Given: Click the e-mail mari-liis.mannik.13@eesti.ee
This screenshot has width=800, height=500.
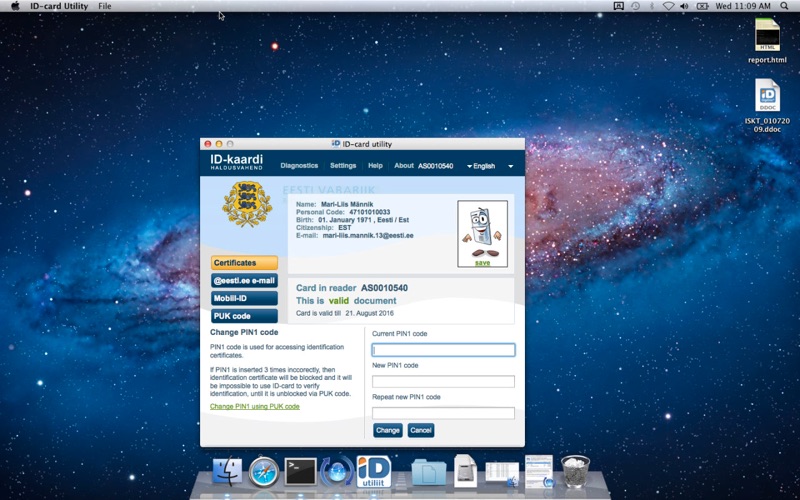Looking at the screenshot, I should (368, 236).
